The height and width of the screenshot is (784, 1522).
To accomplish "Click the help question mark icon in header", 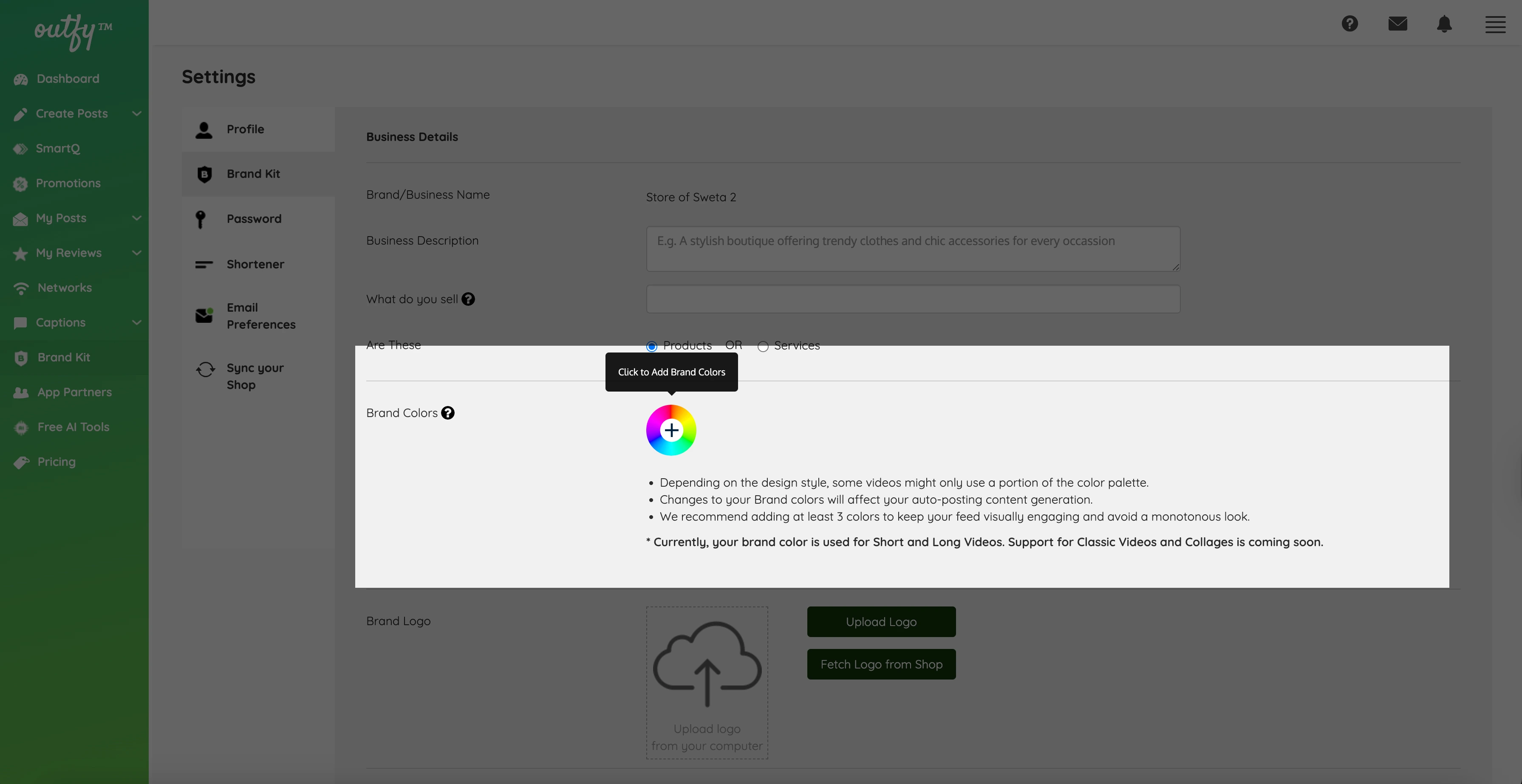I will (x=1349, y=24).
